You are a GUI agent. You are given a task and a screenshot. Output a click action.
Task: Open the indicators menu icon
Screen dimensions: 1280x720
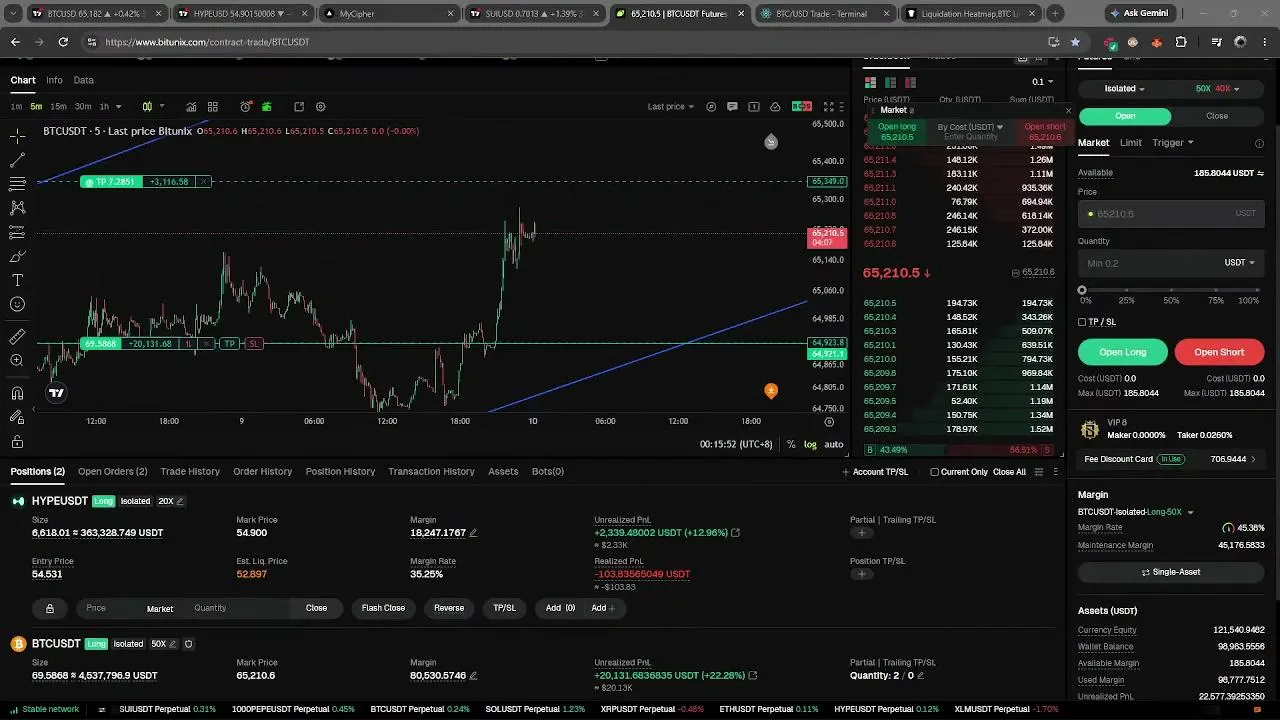[191, 107]
